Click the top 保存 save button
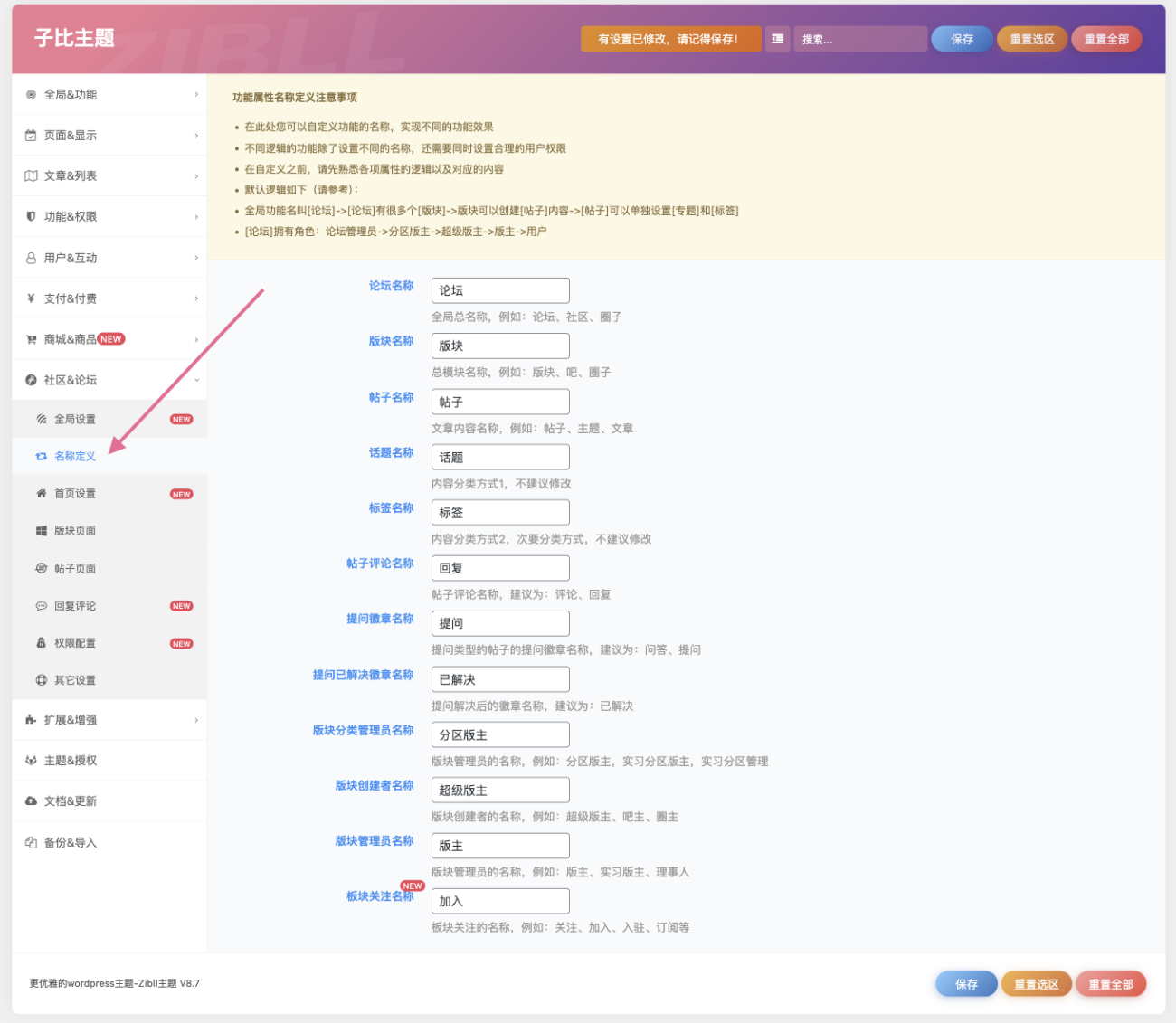Image resolution: width=1176 pixels, height=1023 pixels. click(x=961, y=39)
